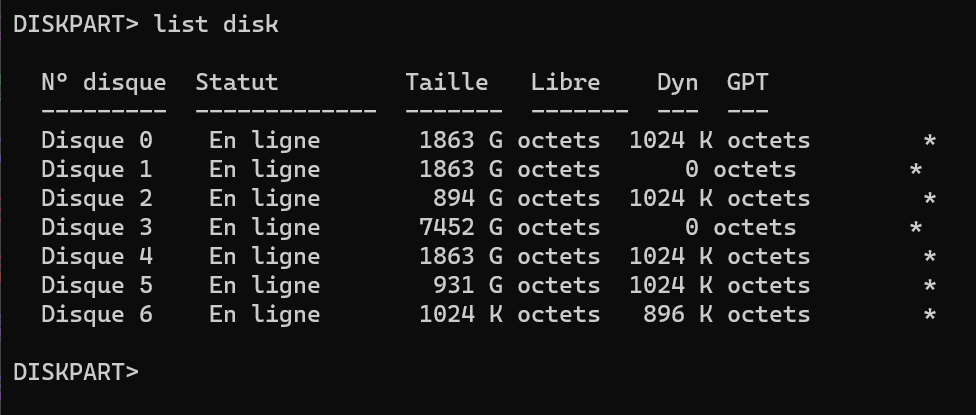Click the GPT asterisk on Disque 1 row
The height and width of the screenshot is (415, 976).
click(915, 171)
